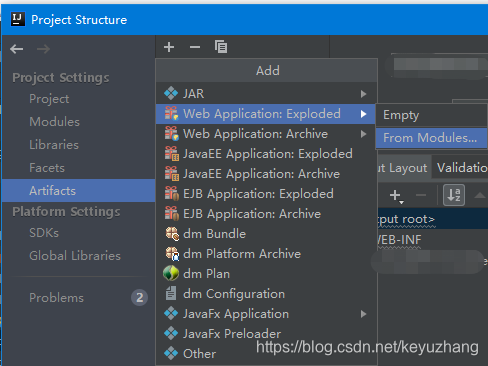Image resolution: width=488 pixels, height=366 pixels.
Task: Open Global Libraries under Platform Settings
Action: 75,256
